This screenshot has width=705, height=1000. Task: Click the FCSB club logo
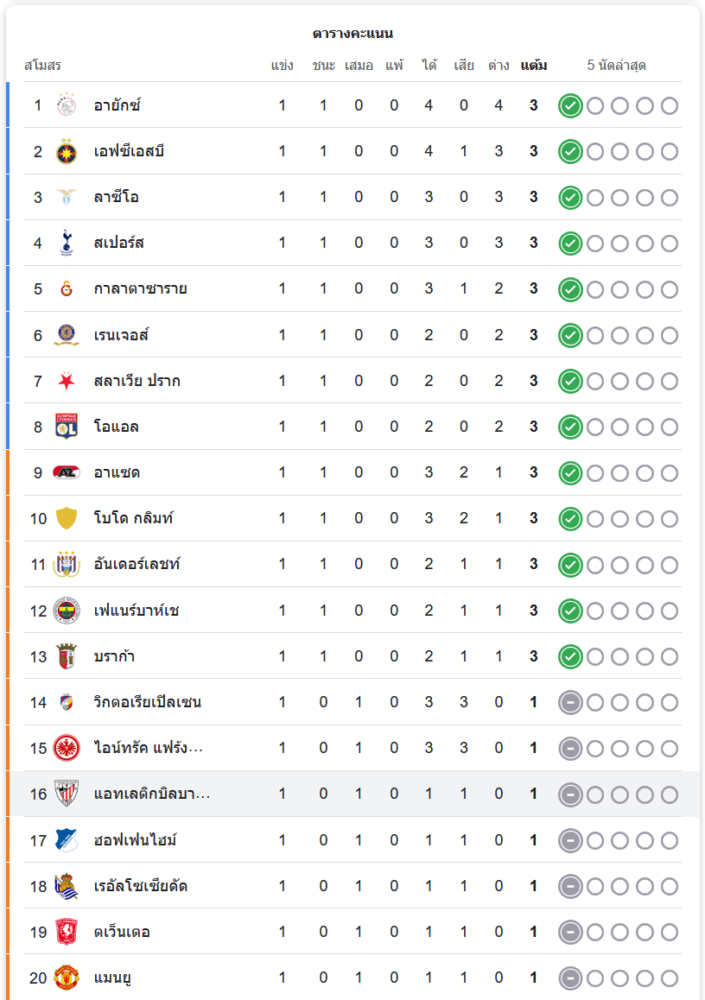(67, 151)
